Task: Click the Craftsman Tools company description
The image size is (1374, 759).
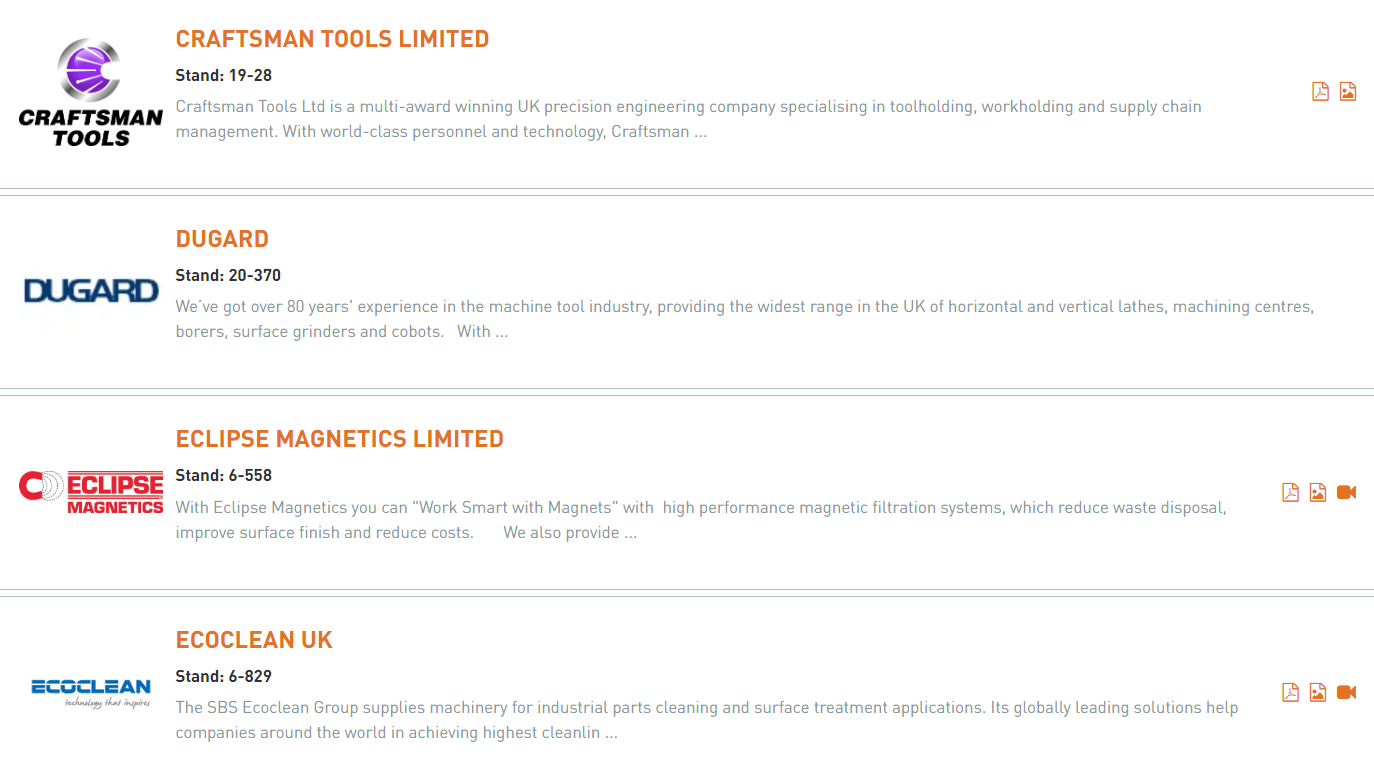Action: click(x=689, y=119)
